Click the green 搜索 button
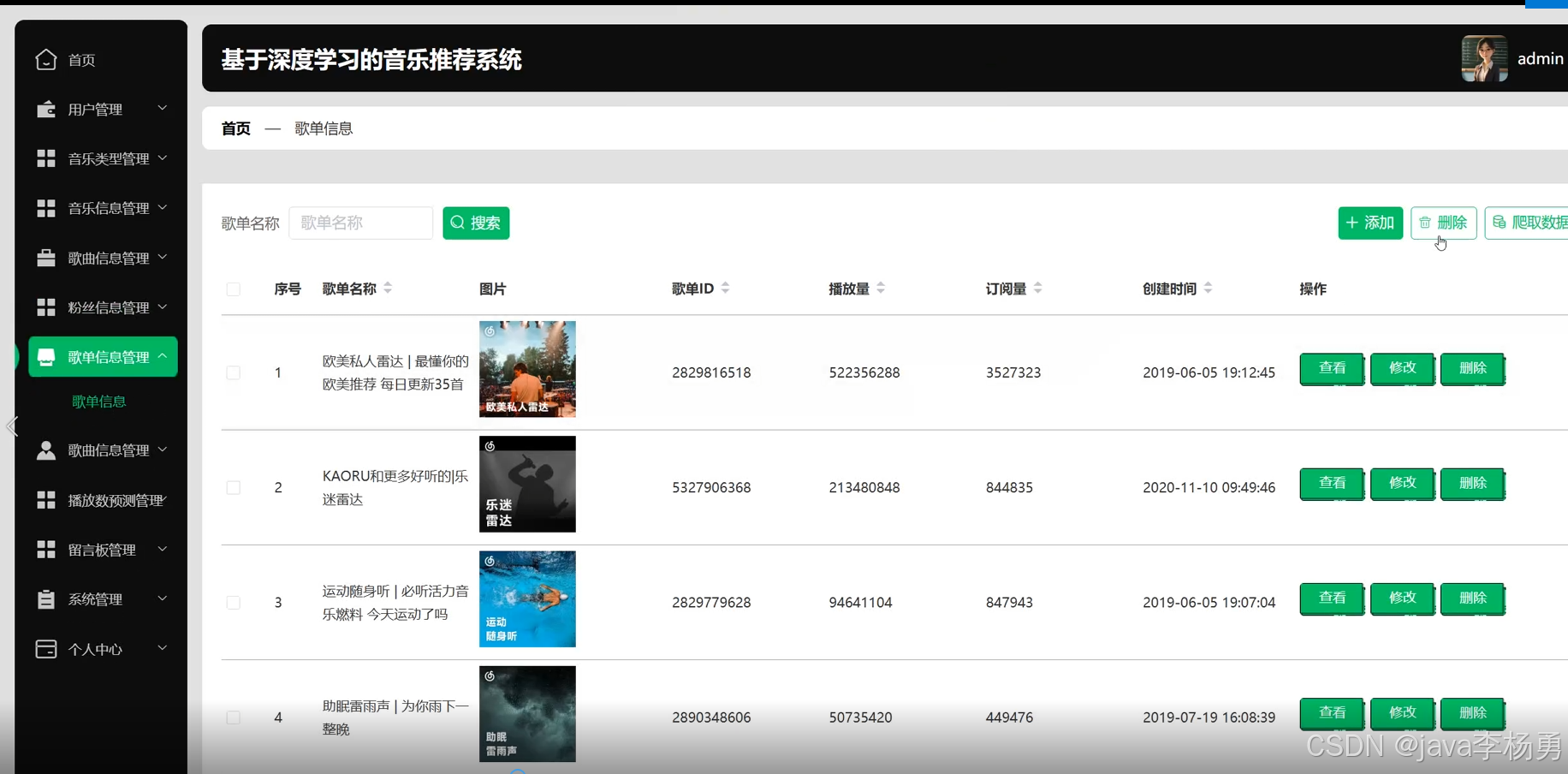The width and height of the screenshot is (1568, 774). 476,223
